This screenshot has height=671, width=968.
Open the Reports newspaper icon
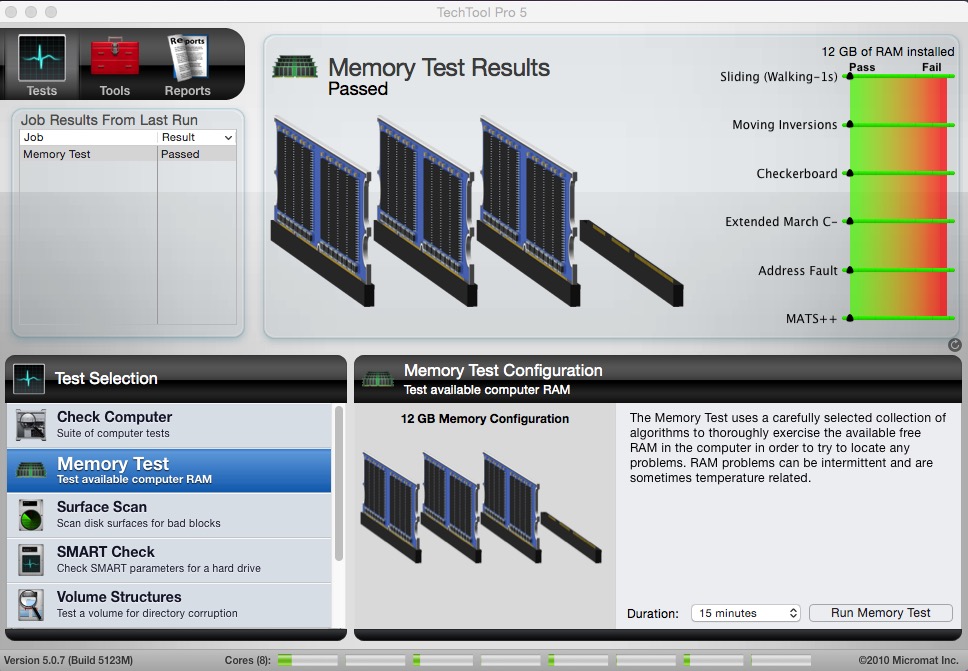(188, 58)
